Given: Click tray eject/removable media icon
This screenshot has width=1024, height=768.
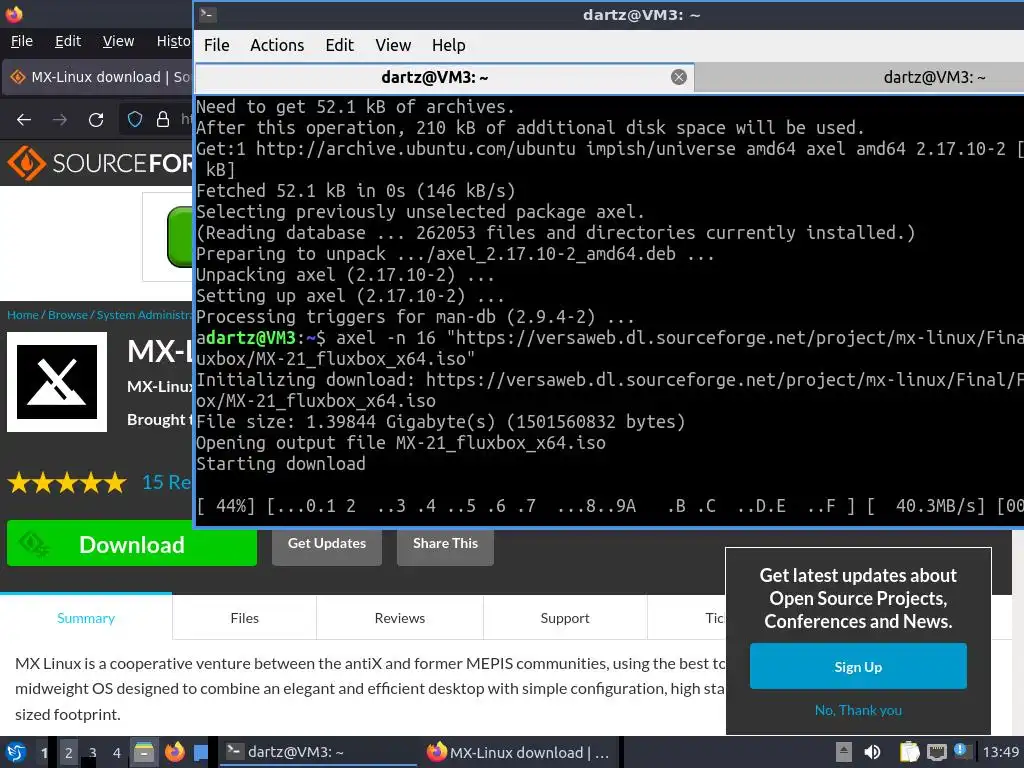Looking at the screenshot, I should pos(844,752).
